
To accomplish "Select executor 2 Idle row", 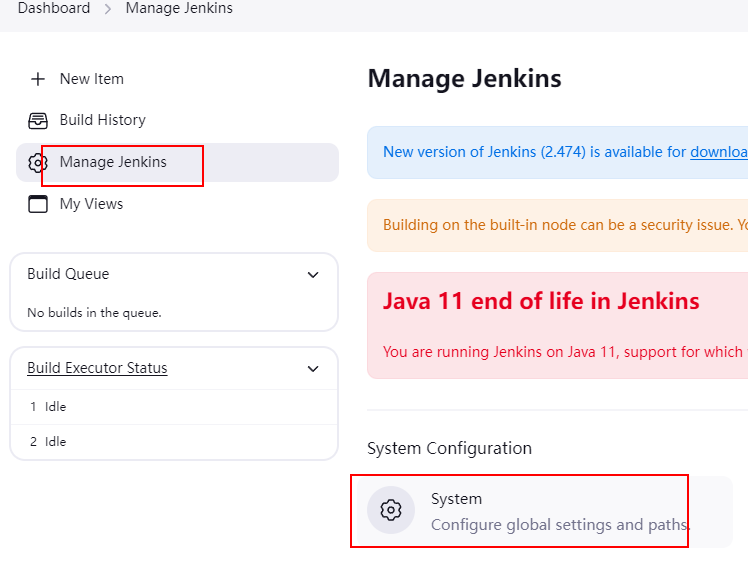I will click(x=174, y=442).
